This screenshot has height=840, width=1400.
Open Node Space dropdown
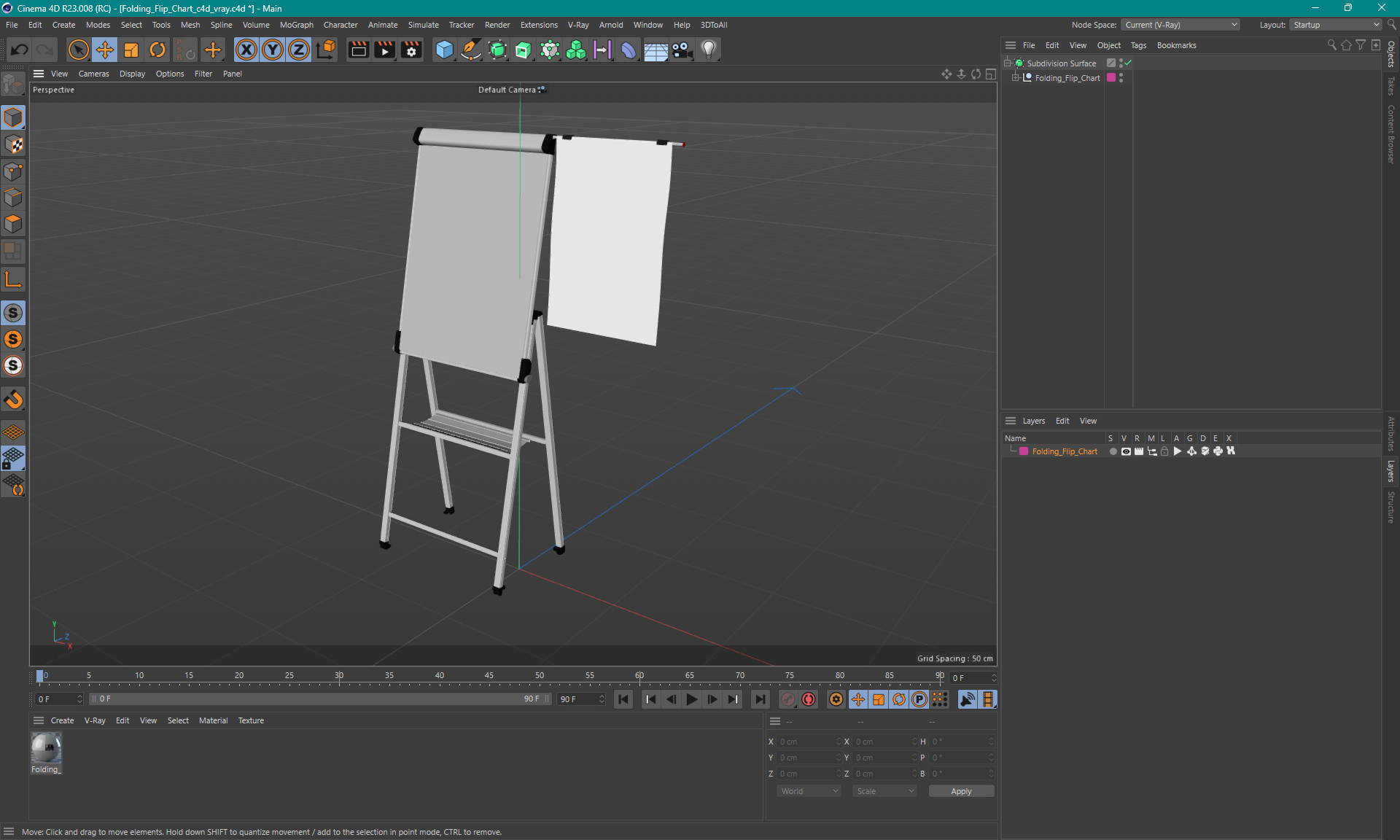1181,25
